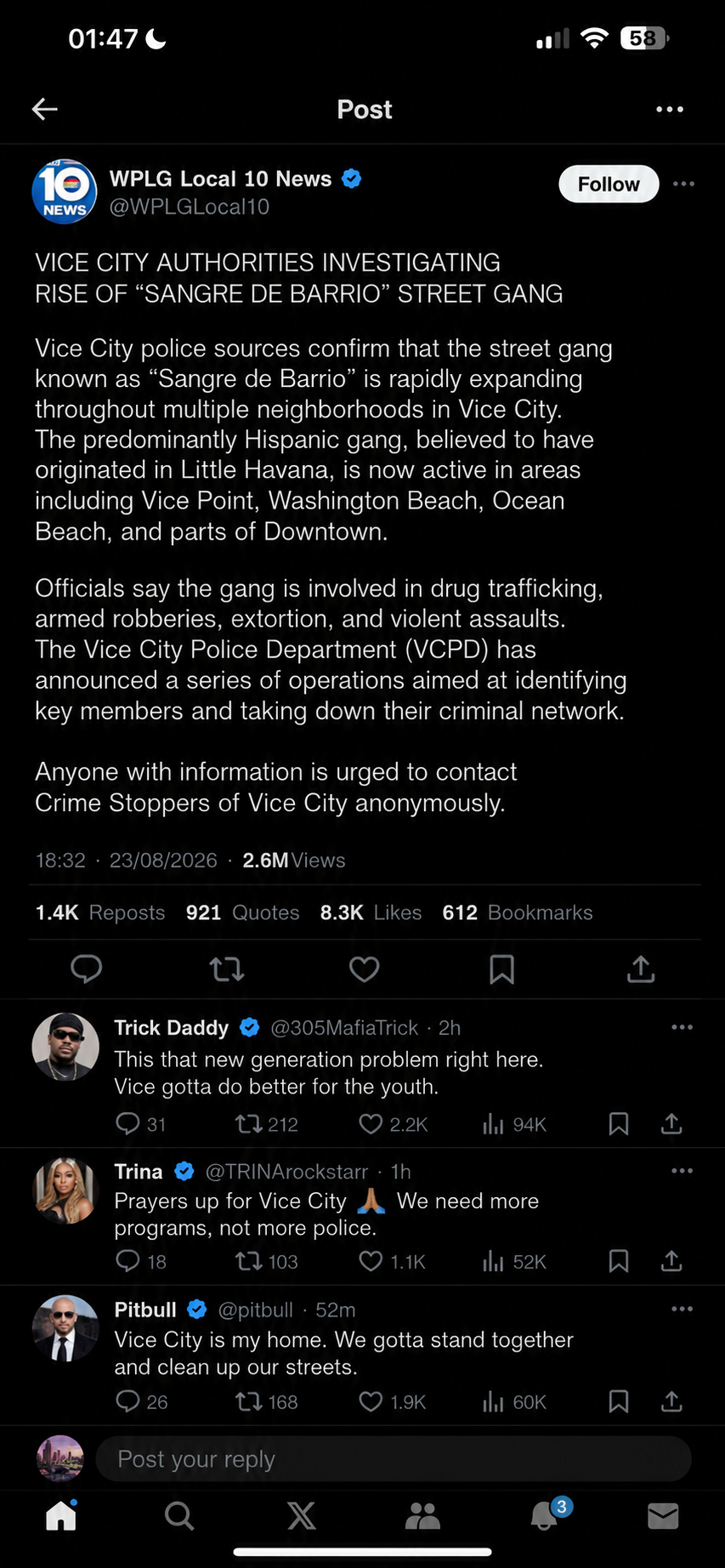Switch to the Home tab
The height and width of the screenshot is (1568, 725).
pyautogui.click(x=61, y=1514)
